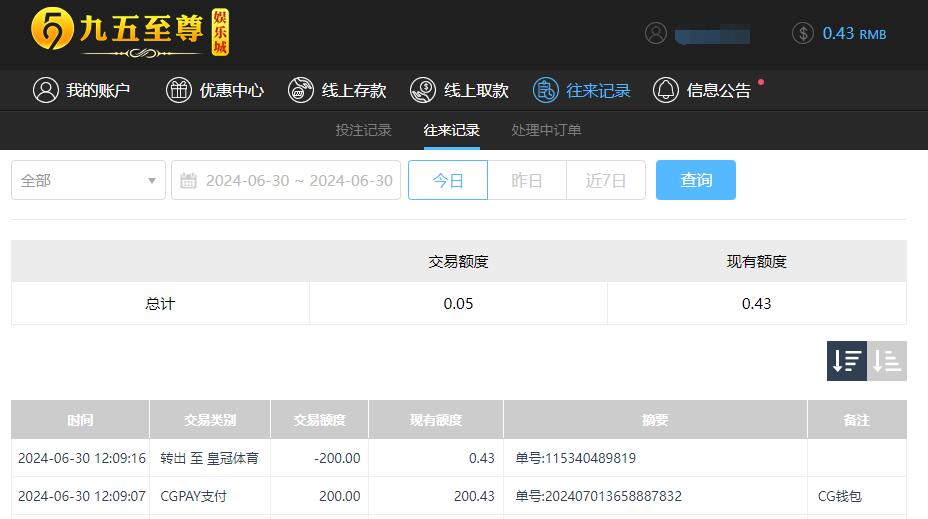Switch to 投注记录 tab
928x519 pixels.
click(x=363, y=130)
